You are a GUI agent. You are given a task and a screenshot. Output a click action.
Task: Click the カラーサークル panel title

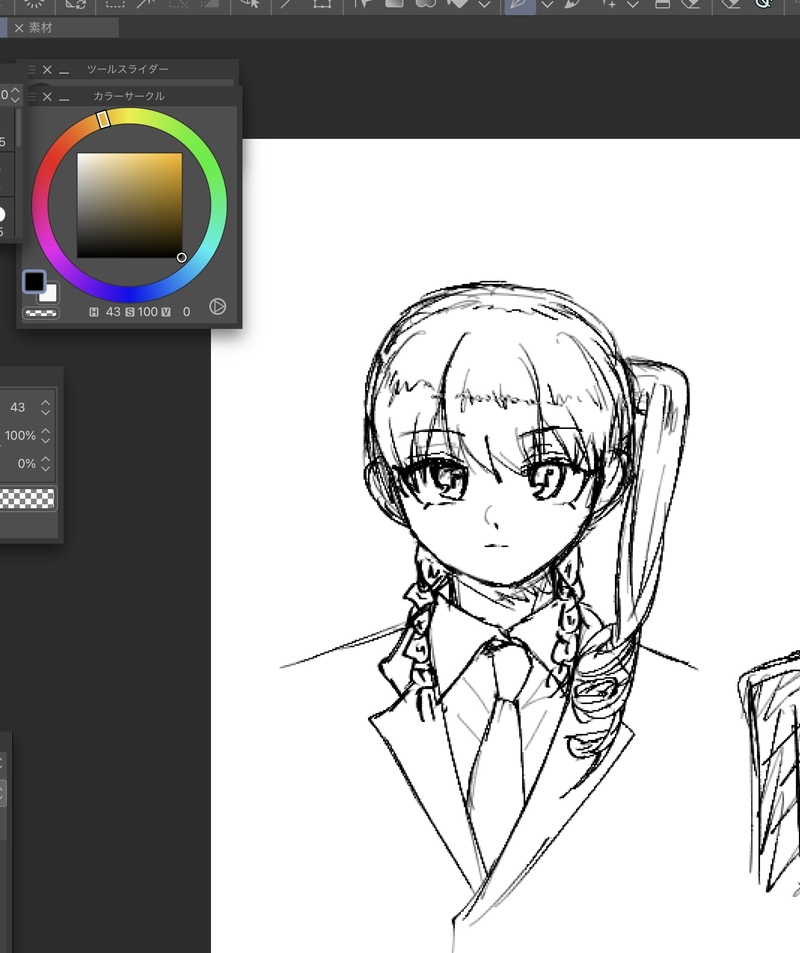(x=128, y=96)
